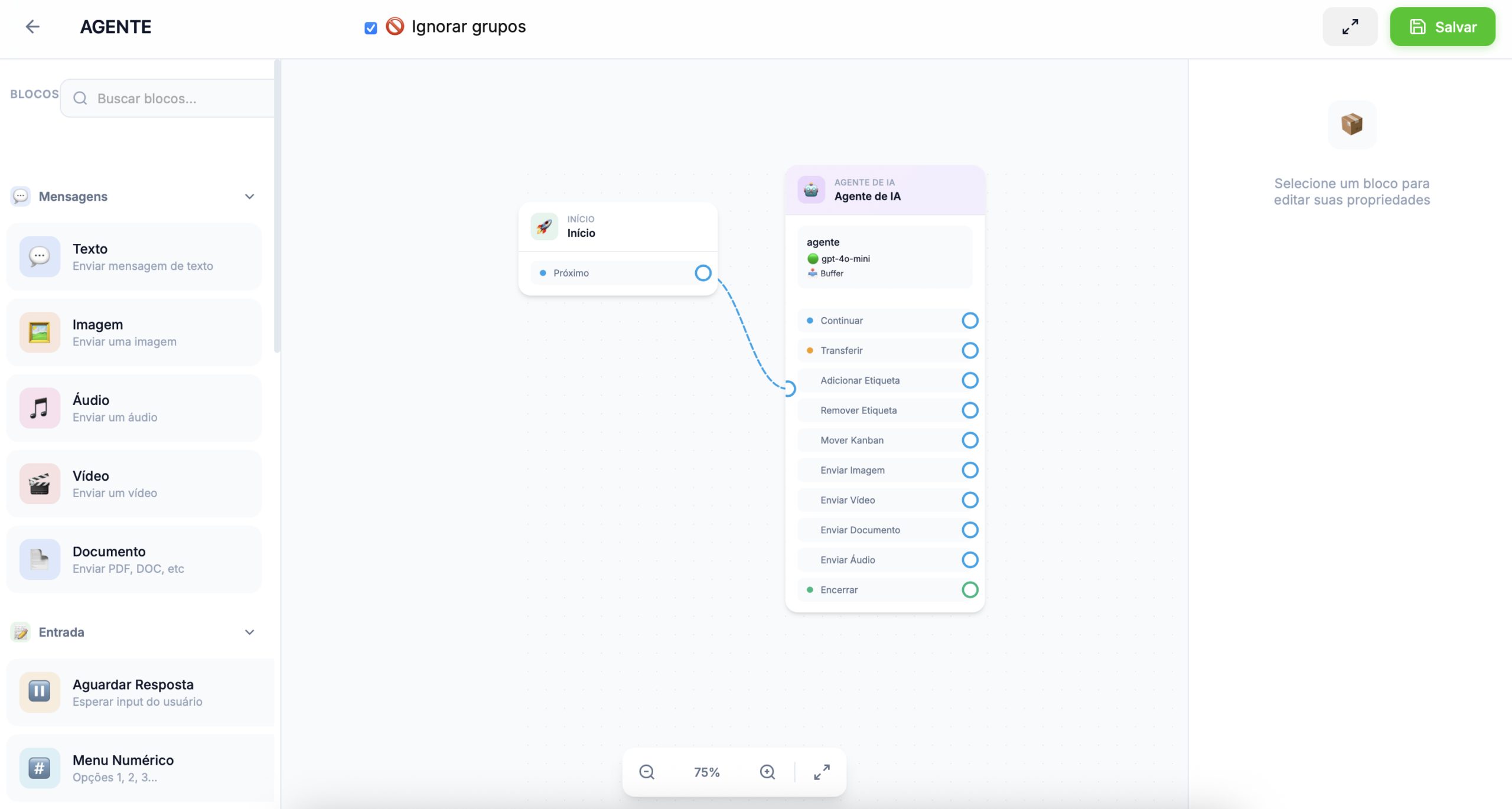Click the Início node title

point(581,233)
